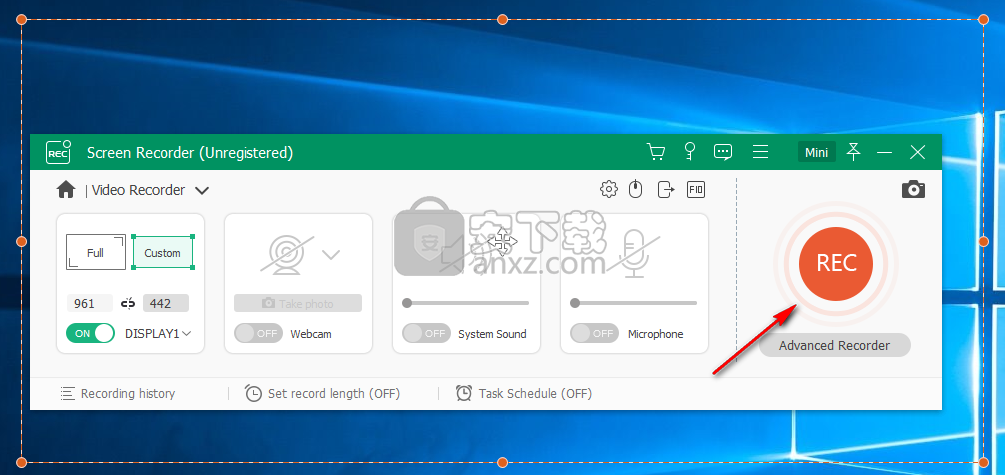Switch to Mini mode

point(816,153)
